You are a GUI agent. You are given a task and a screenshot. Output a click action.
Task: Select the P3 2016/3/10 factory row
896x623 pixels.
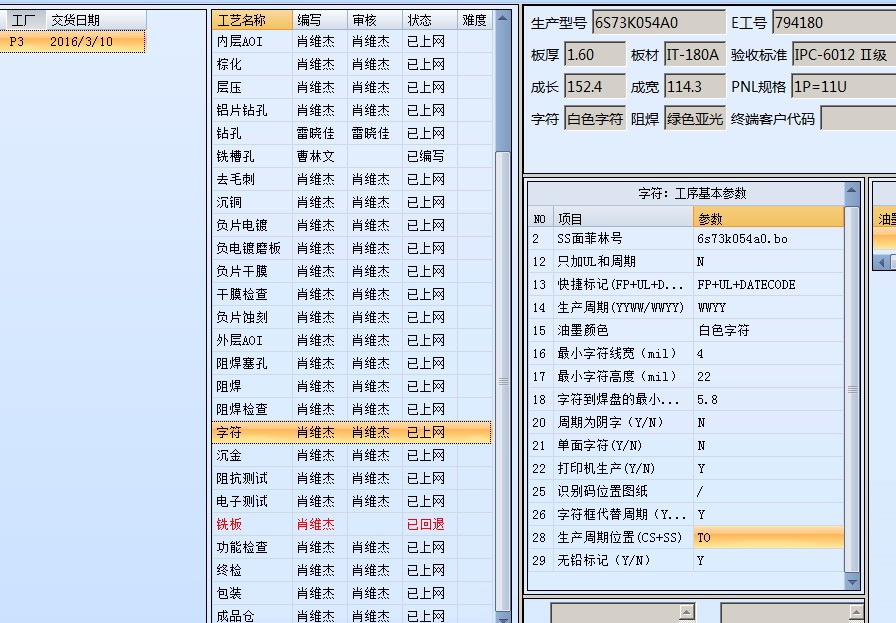73,42
